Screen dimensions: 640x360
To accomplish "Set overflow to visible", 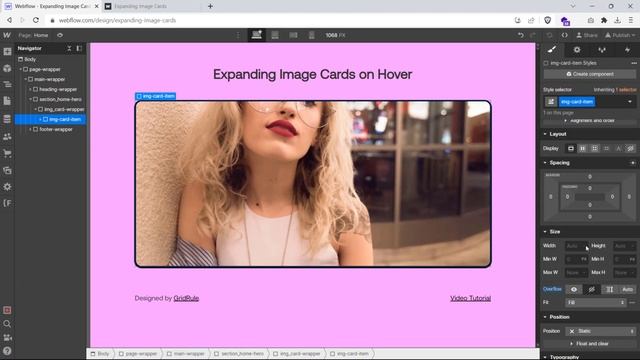I will point(574,289).
